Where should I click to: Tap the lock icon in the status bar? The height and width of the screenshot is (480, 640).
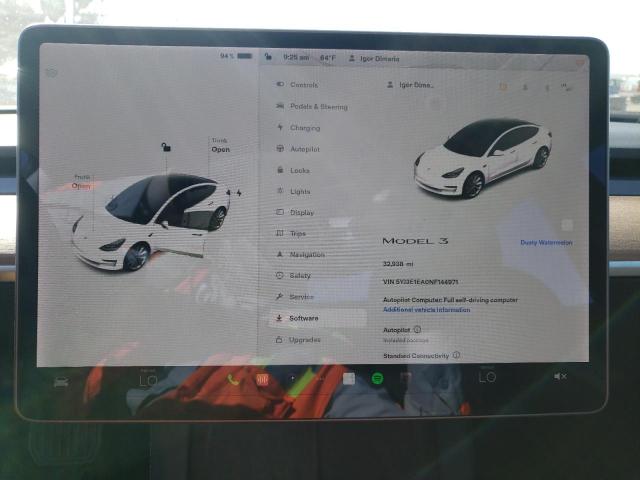click(x=268, y=56)
